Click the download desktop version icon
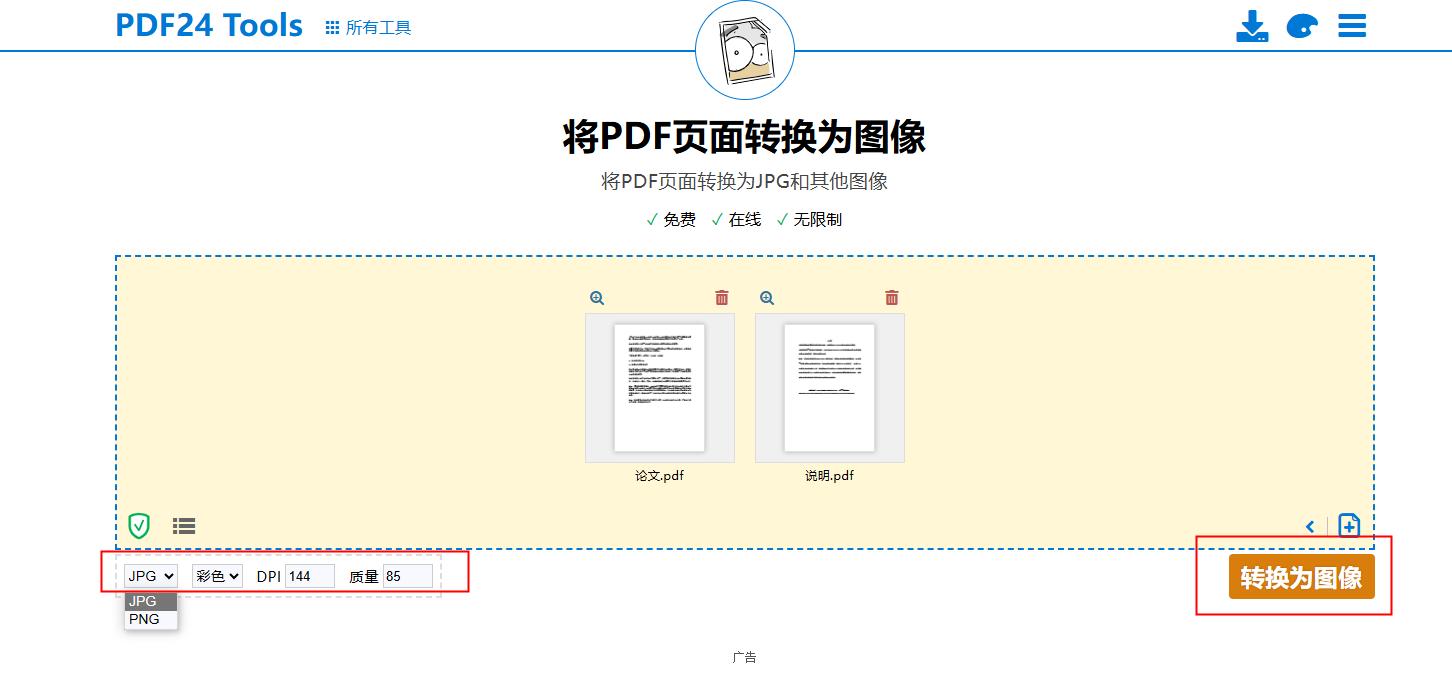The image size is (1452, 688). (1253, 25)
